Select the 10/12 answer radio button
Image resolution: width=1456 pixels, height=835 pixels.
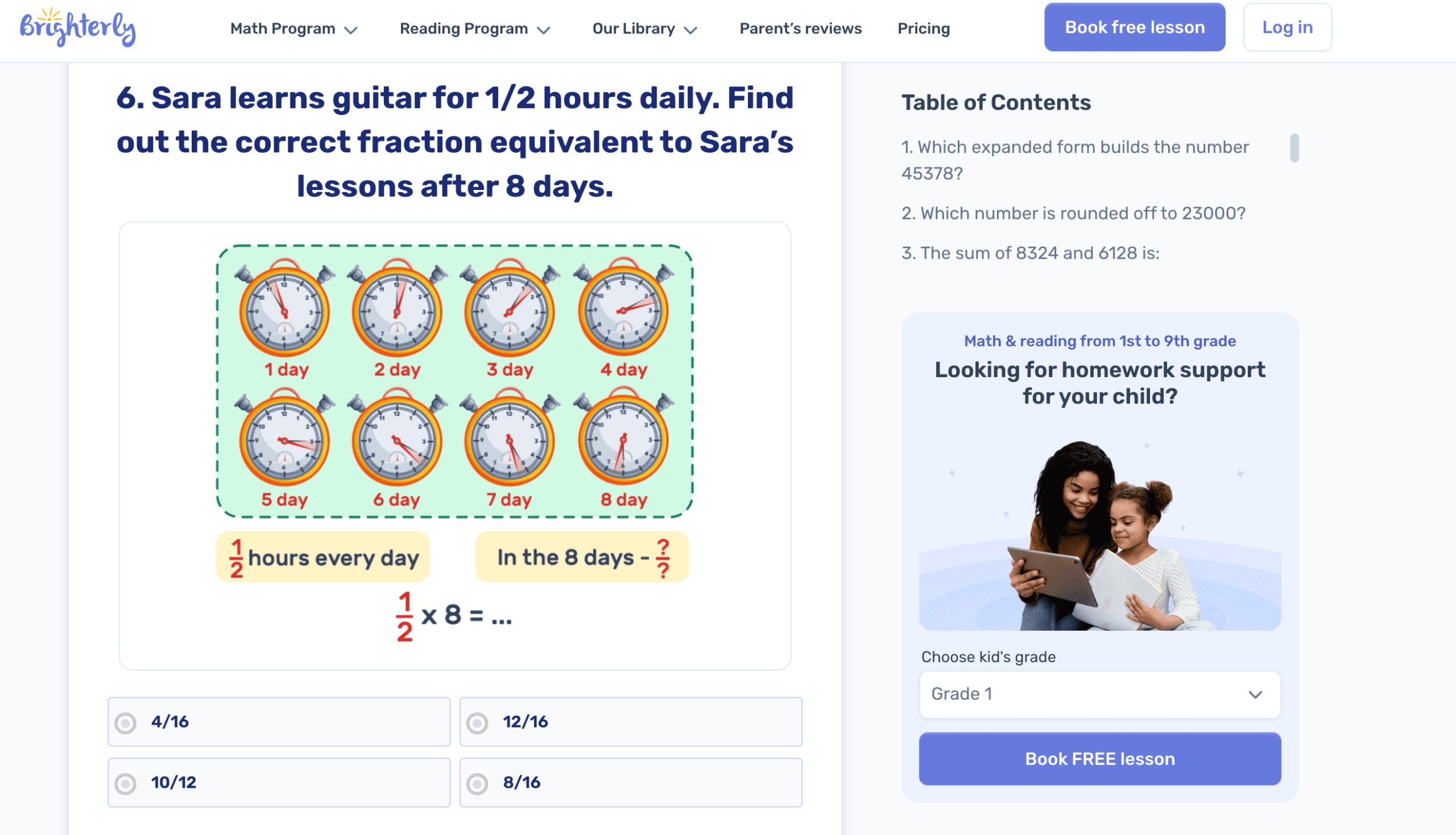pos(126,783)
